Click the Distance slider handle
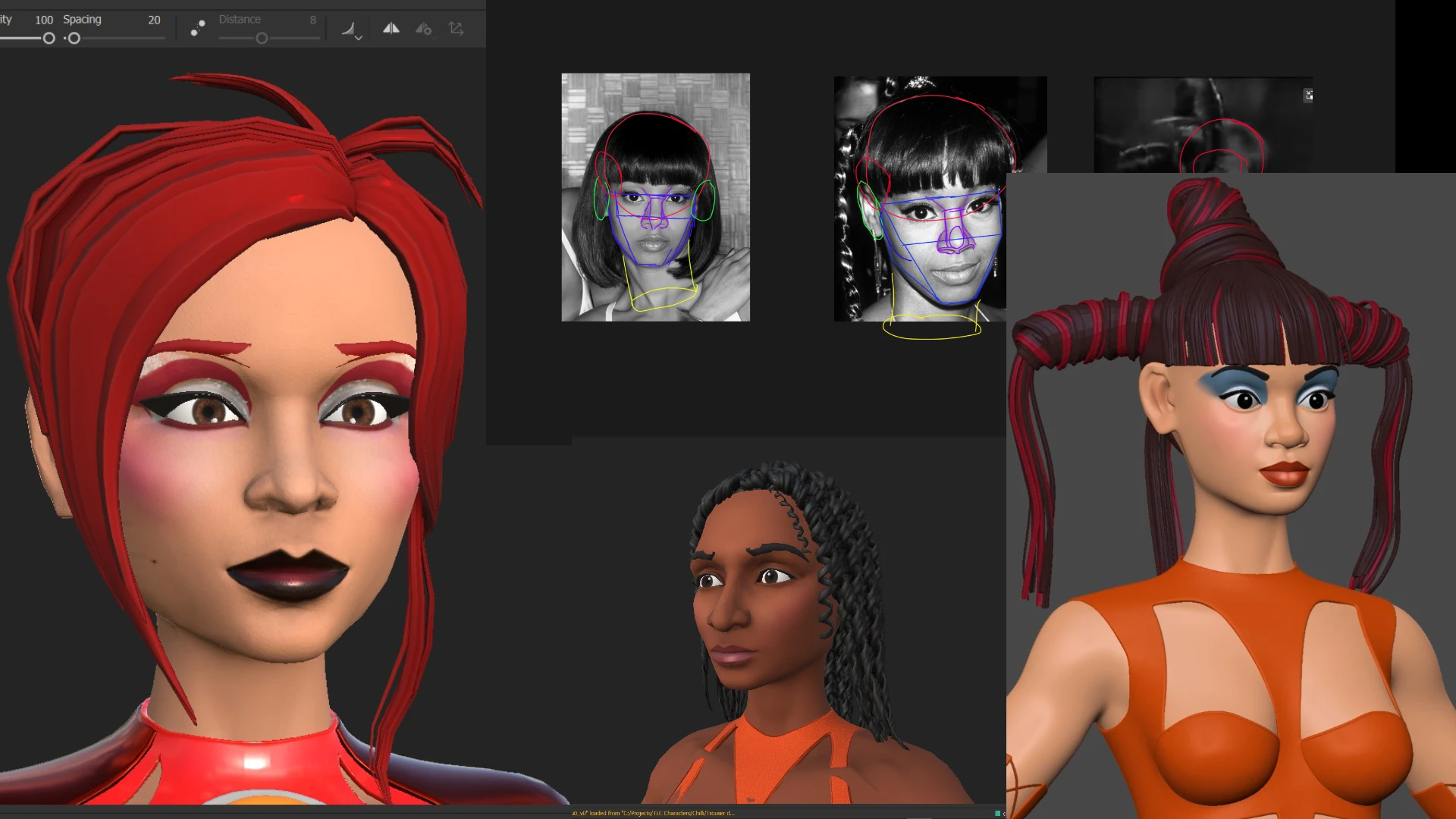 [262, 38]
